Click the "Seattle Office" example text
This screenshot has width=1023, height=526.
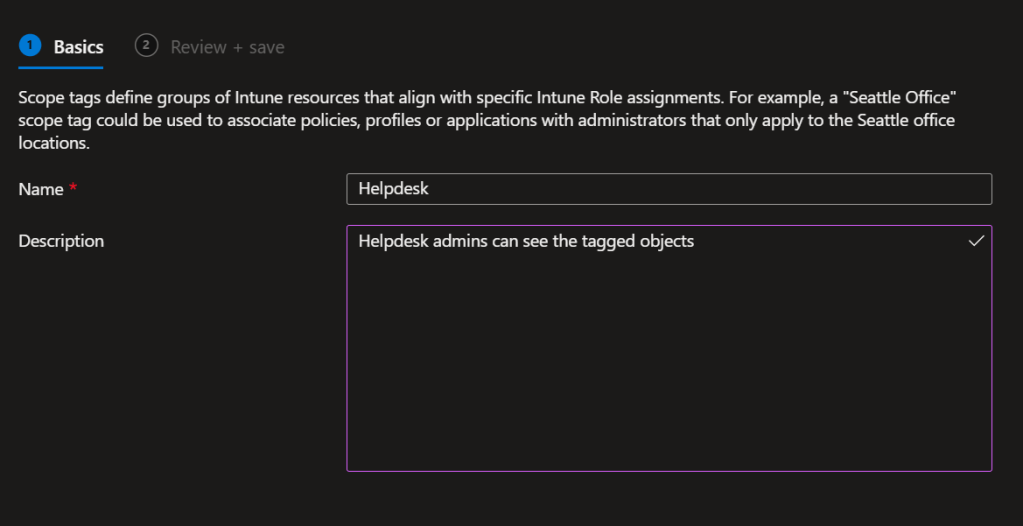[x=913, y=99]
